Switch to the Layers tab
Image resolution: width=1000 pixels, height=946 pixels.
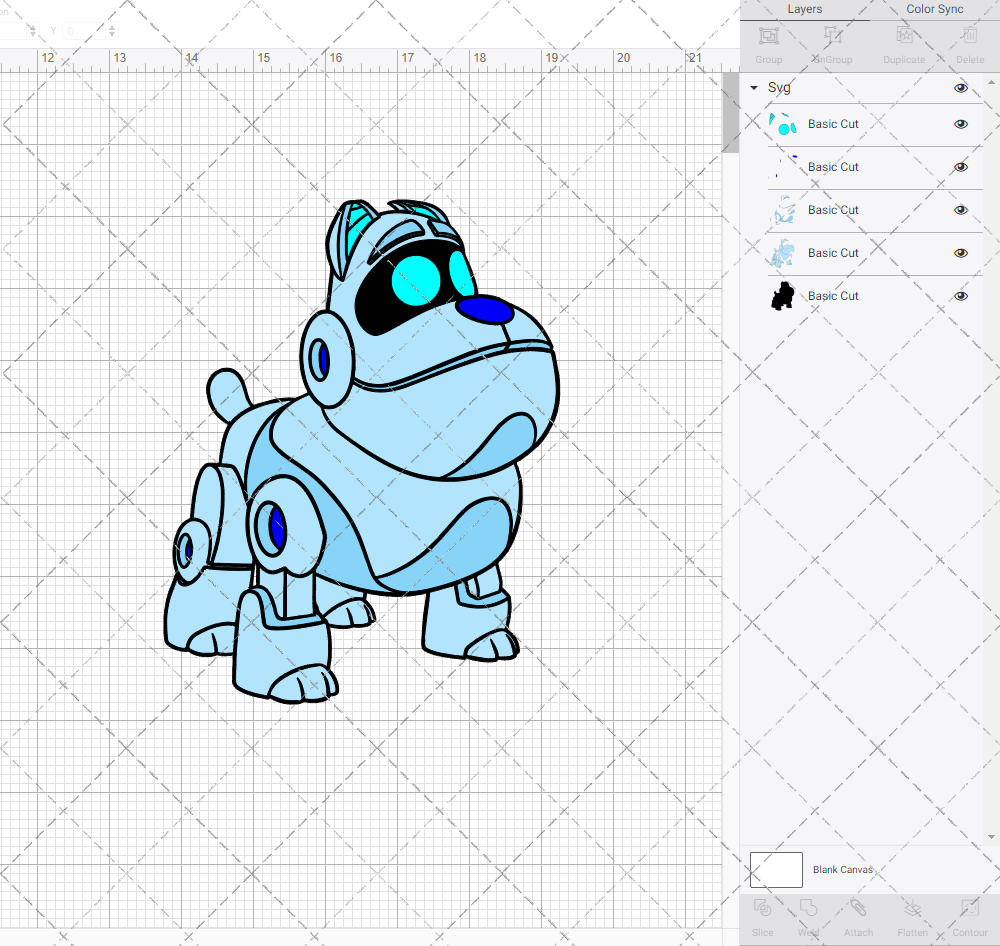coord(804,9)
